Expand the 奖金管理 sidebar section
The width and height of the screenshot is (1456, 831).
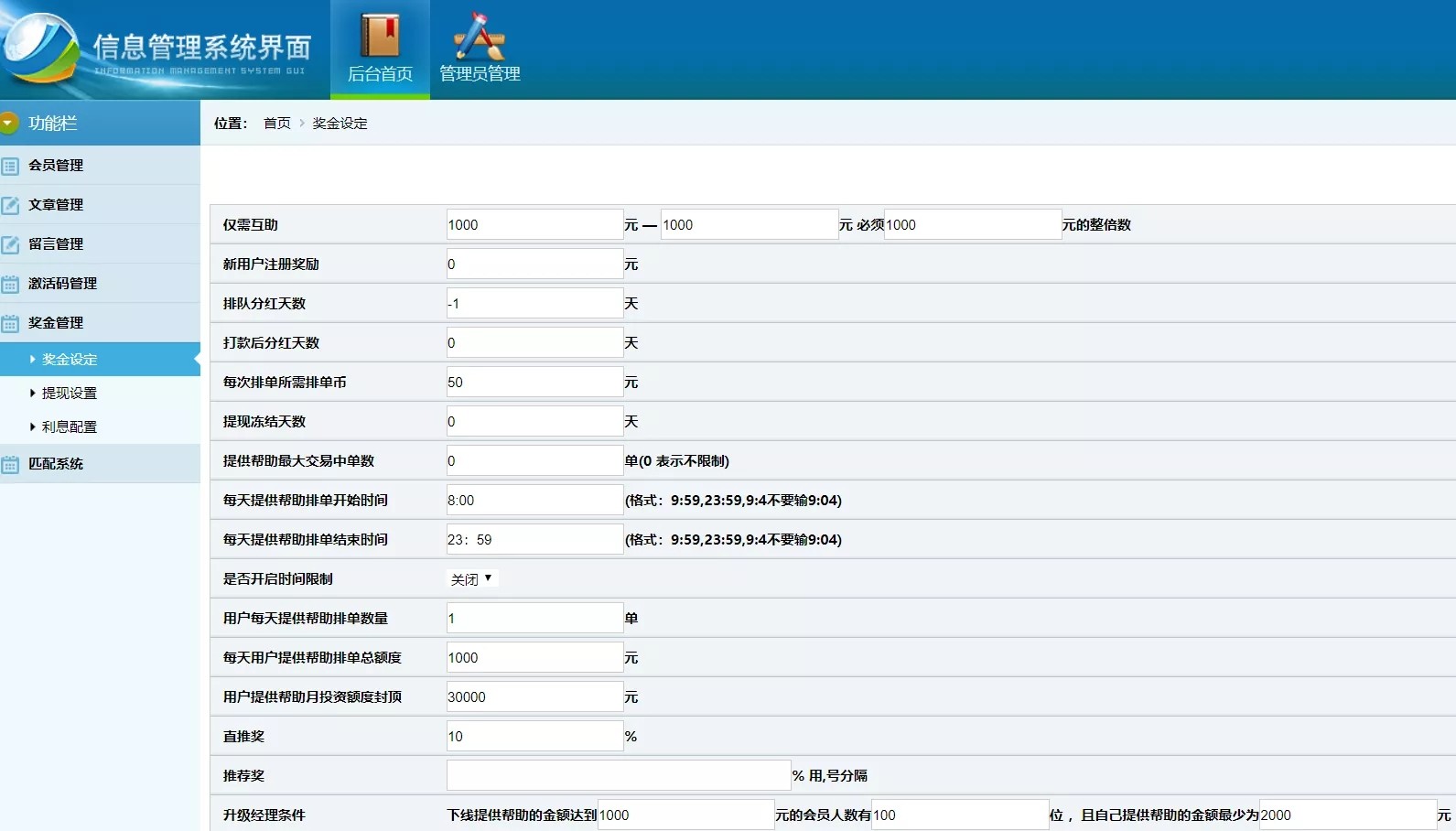(56, 323)
